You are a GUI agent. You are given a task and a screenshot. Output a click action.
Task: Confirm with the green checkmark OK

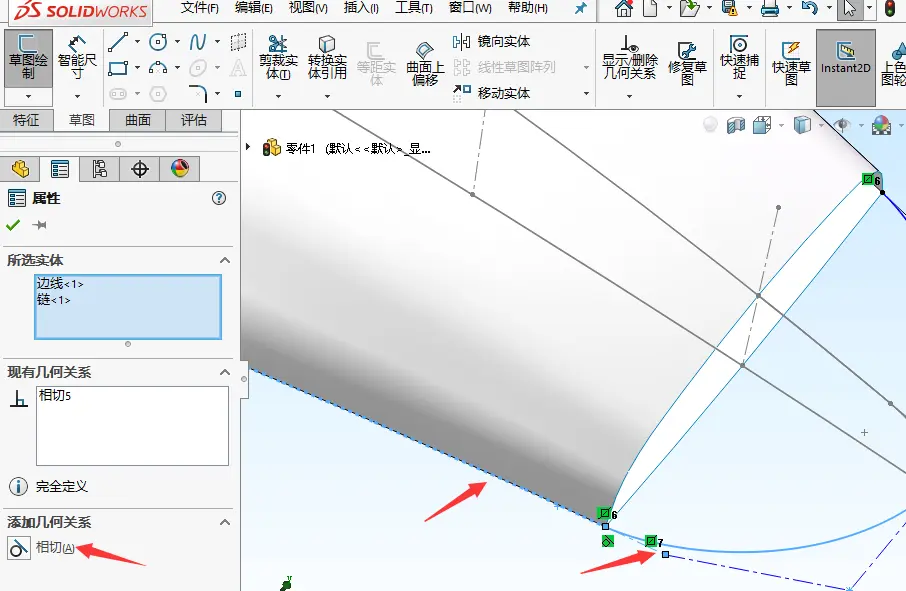click(x=13, y=225)
